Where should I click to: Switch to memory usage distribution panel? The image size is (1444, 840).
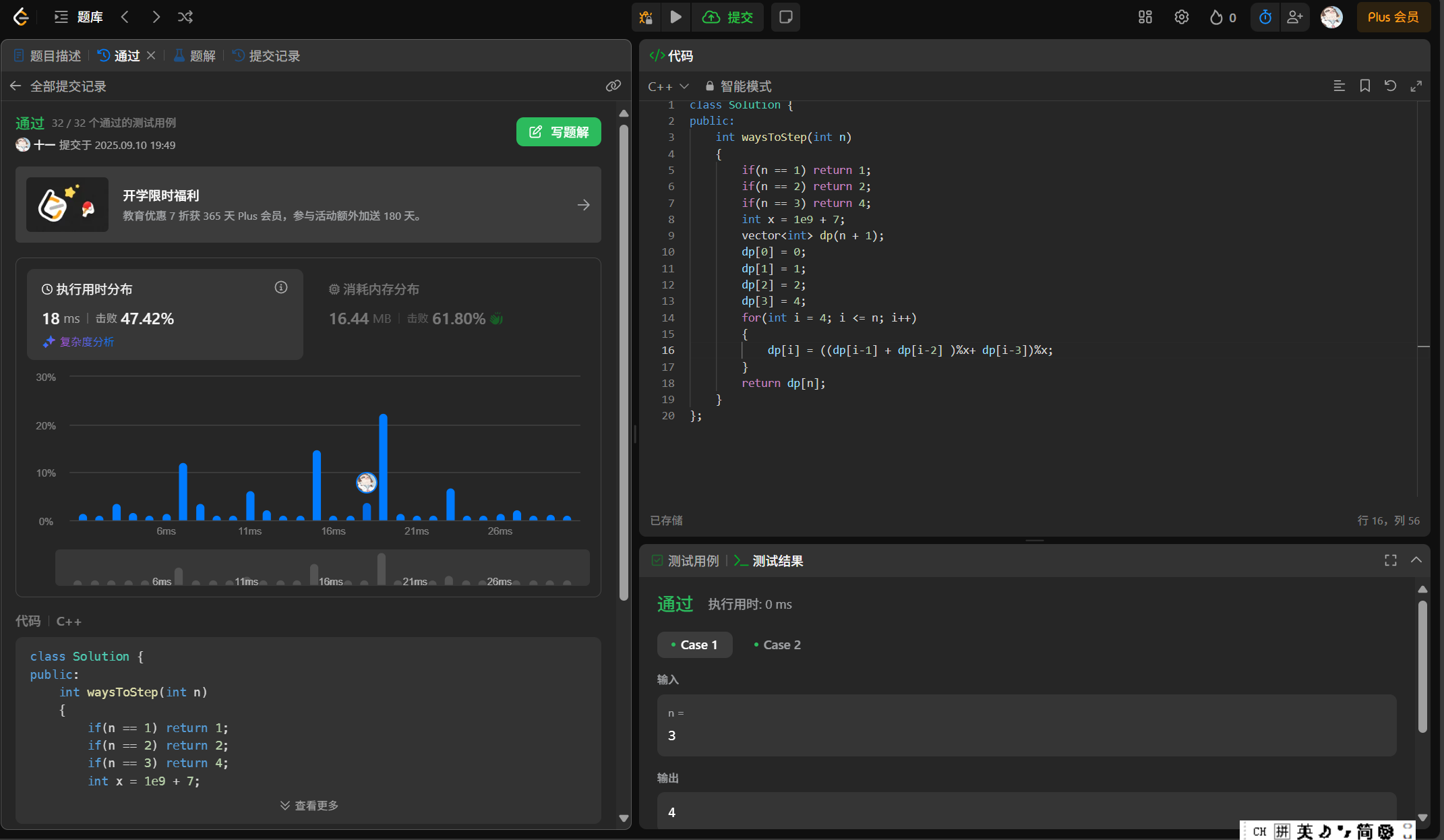coord(381,290)
